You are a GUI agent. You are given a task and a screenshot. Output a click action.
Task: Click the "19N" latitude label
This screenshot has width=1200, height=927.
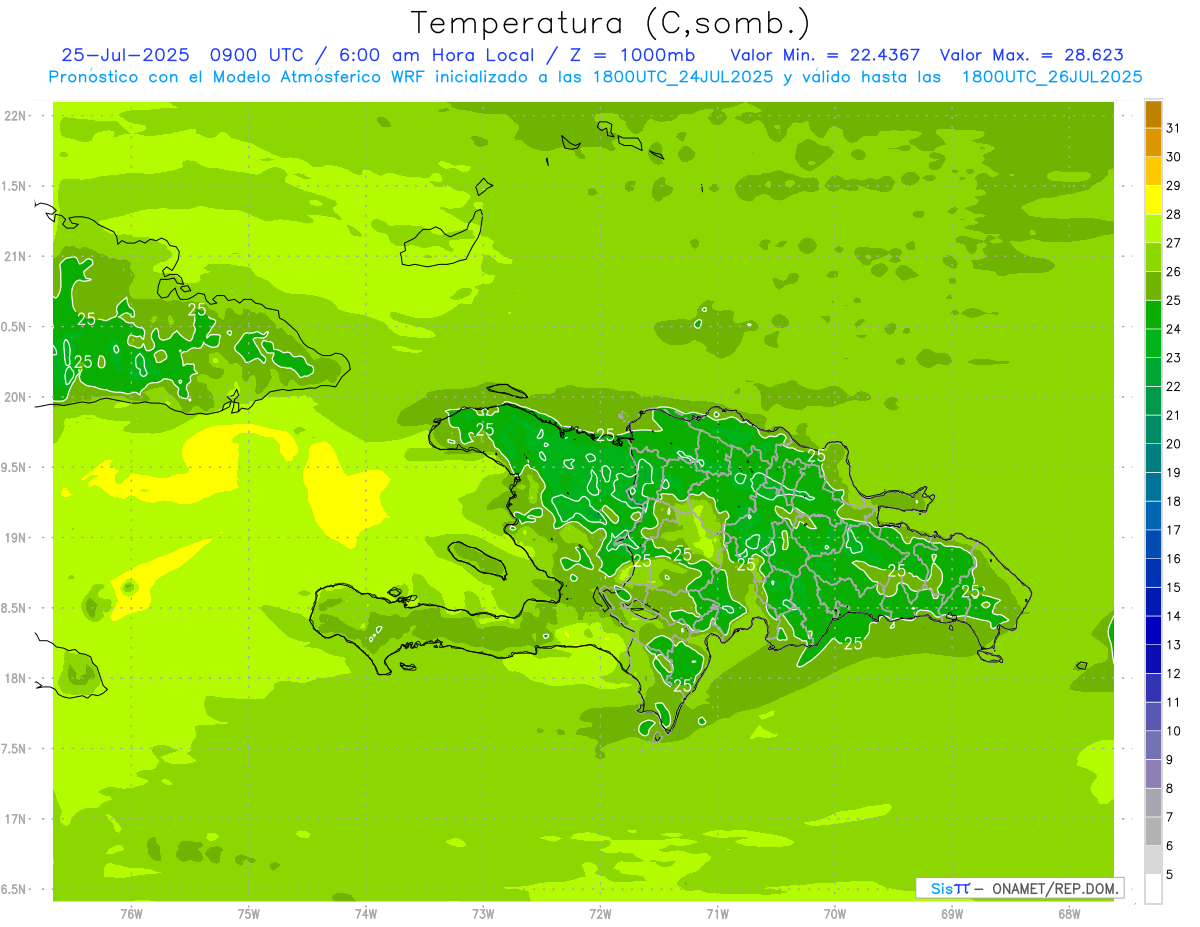pos(15,538)
